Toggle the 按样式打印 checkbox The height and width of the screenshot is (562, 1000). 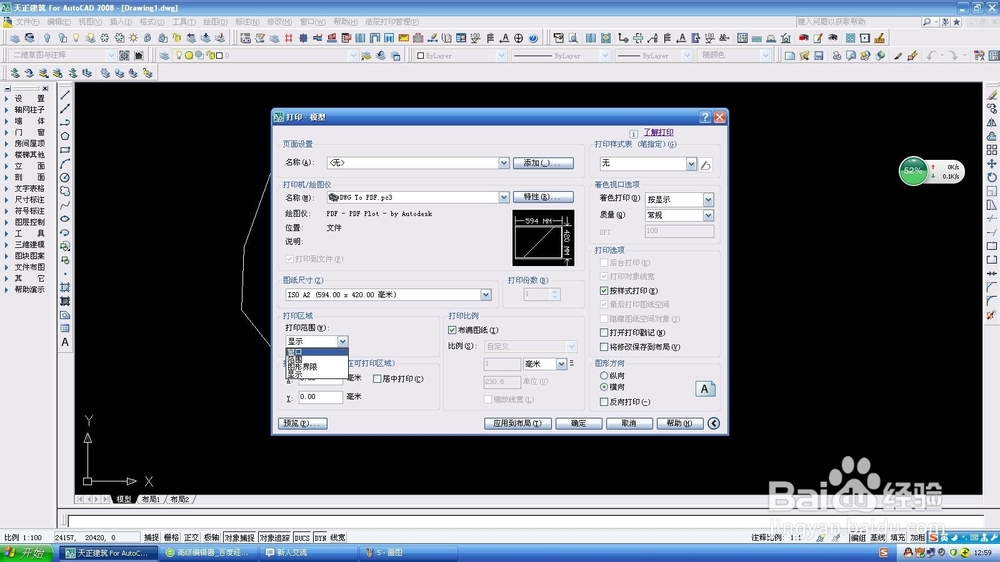(604, 290)
